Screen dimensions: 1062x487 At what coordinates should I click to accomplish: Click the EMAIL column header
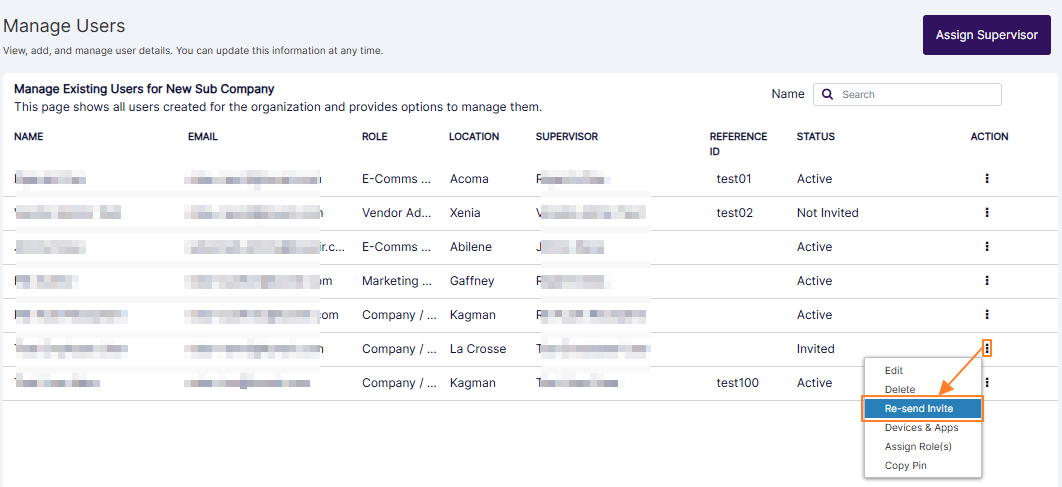203,137
